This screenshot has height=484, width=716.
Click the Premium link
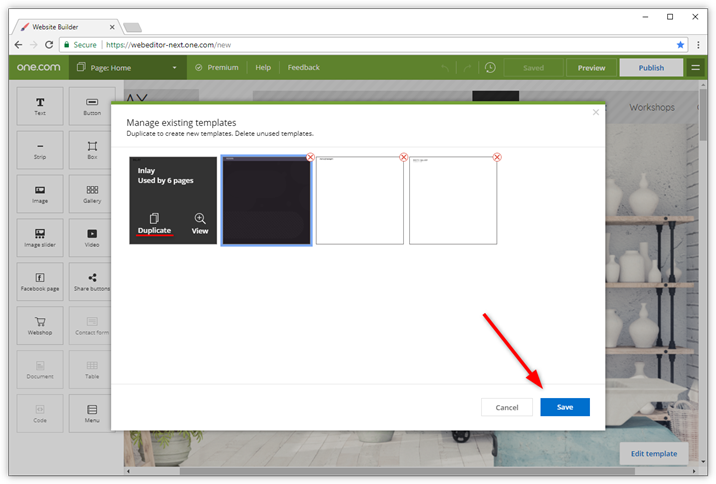pyautogui.click(x=217, y=68)
